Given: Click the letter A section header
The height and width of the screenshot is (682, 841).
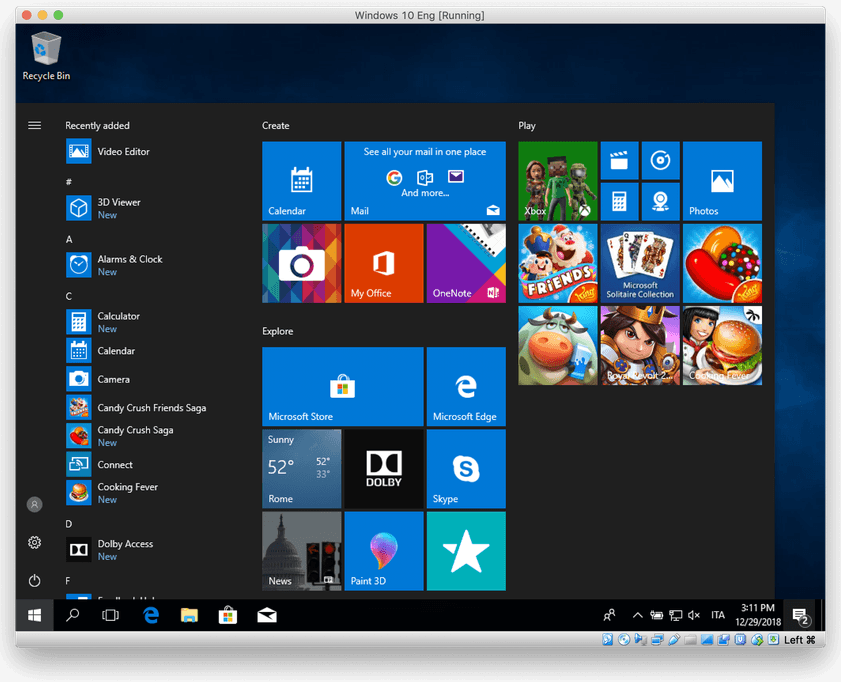Looking at the screenshot, I should coord(69,239).
